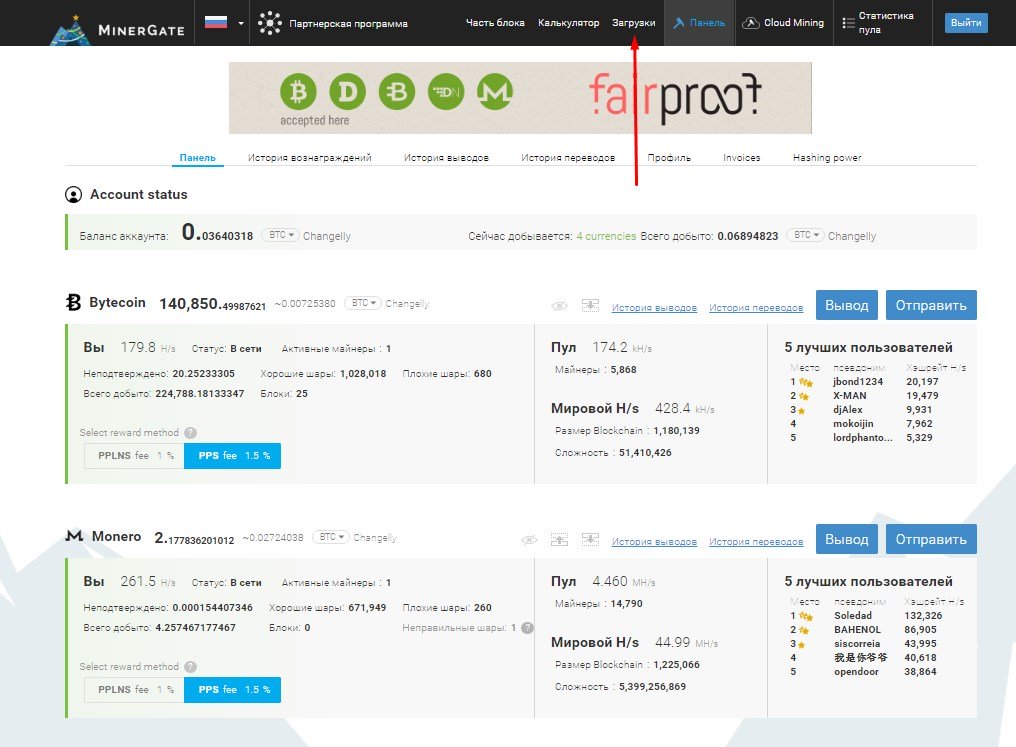Click Monero deposit arrow icon
The width and height of the screenshot is (1016, 747).
click(590, 539)
